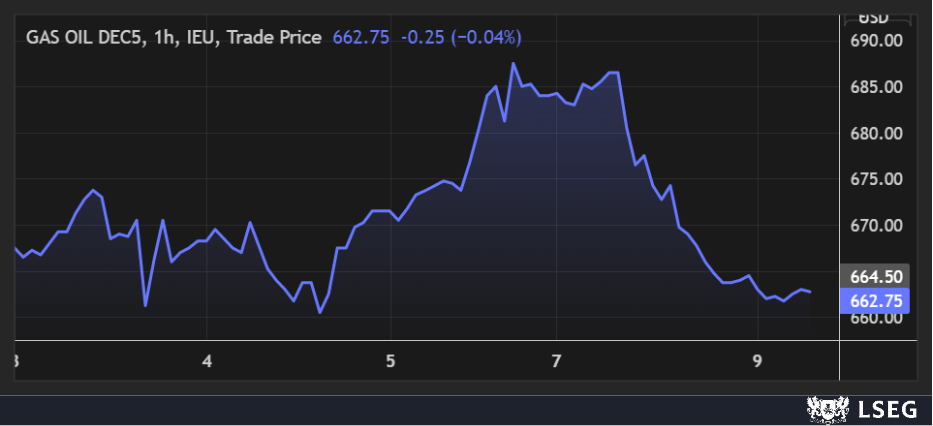Click the 685.00 price axis label
933x426 pixels.
(x=876, y=87)
